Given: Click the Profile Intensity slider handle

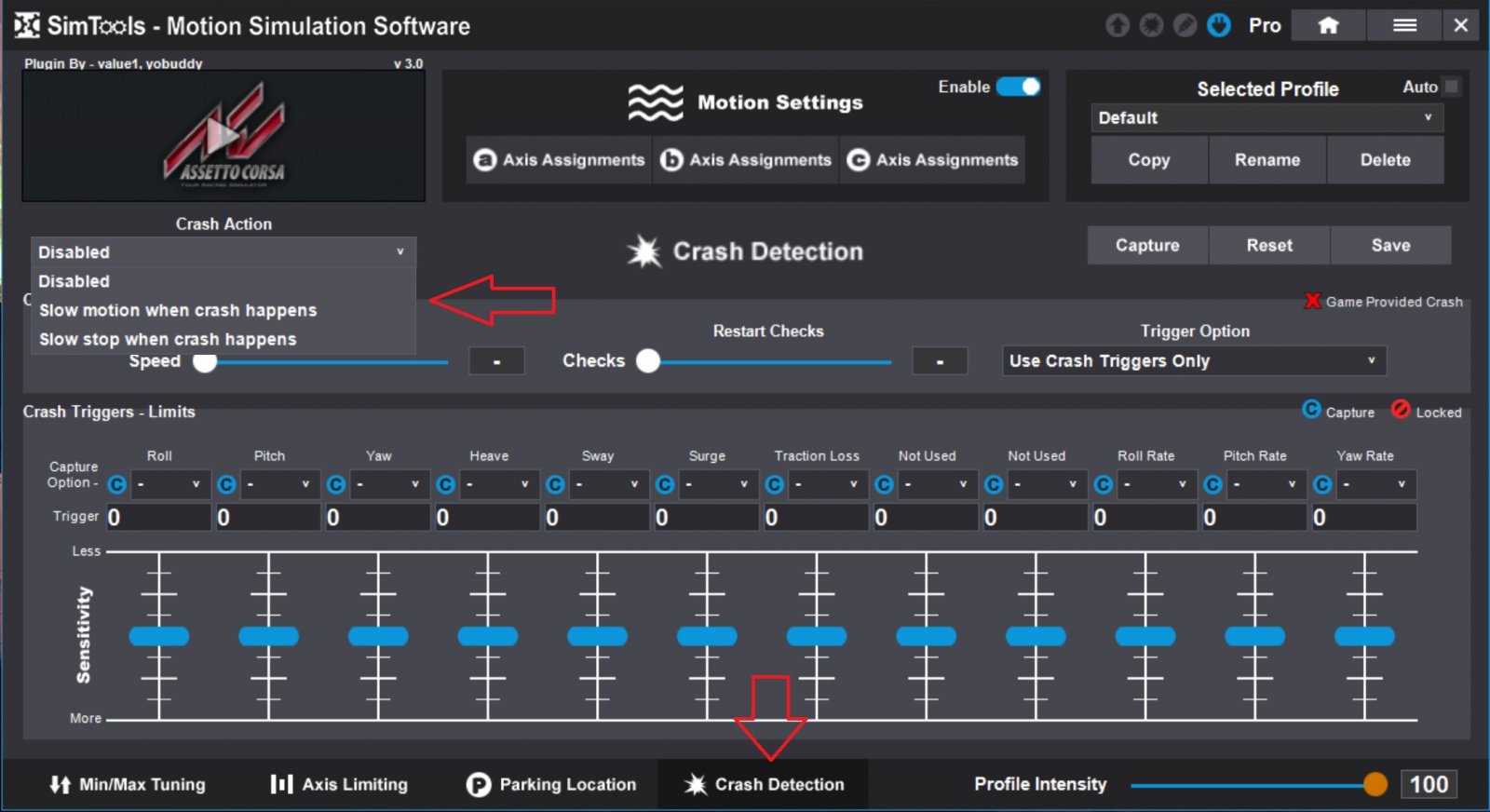Looking at the screenshot, I should point(1375,784).
